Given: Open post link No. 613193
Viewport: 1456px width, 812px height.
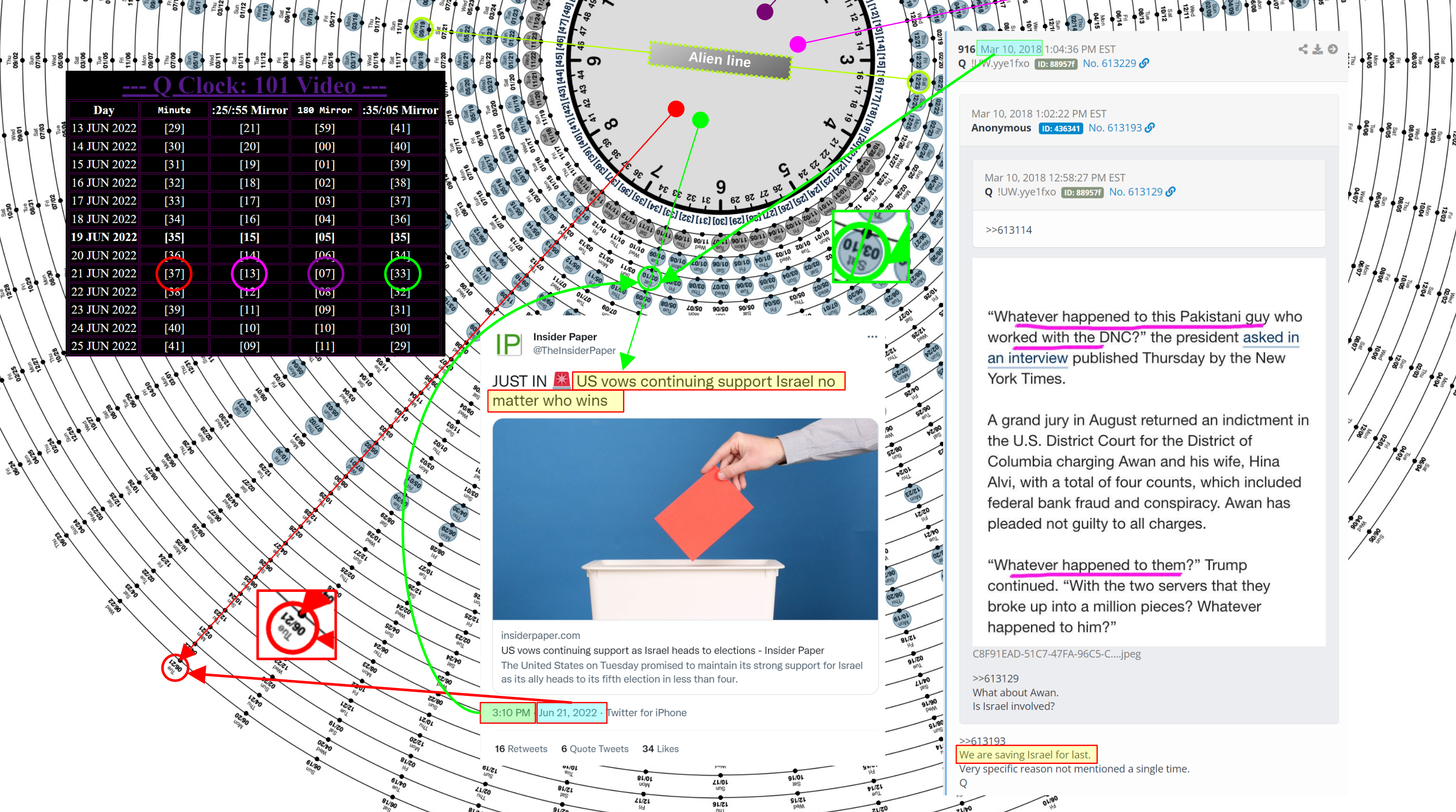Looking at the screenshot, I should click(x=1115, y=128).
